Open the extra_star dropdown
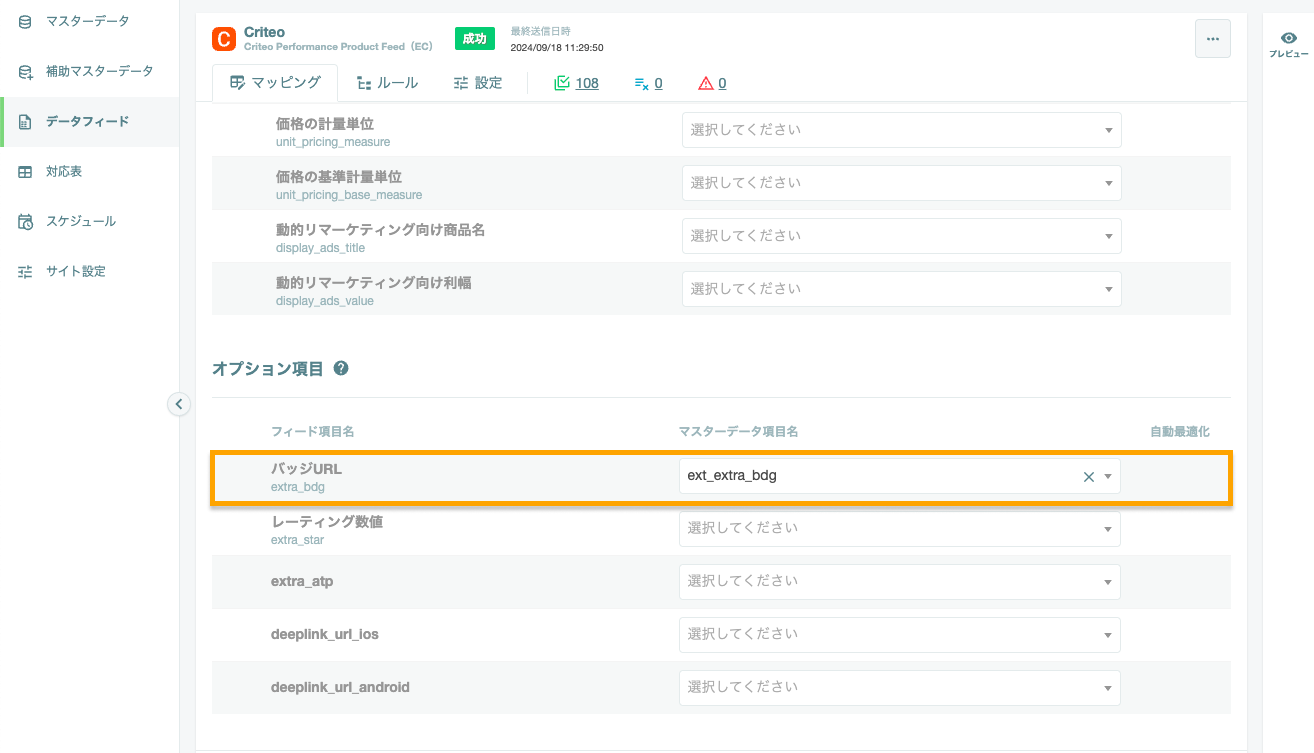This screenshot has height=753, width=1314. pyautogui.click(x=900, y=528)
